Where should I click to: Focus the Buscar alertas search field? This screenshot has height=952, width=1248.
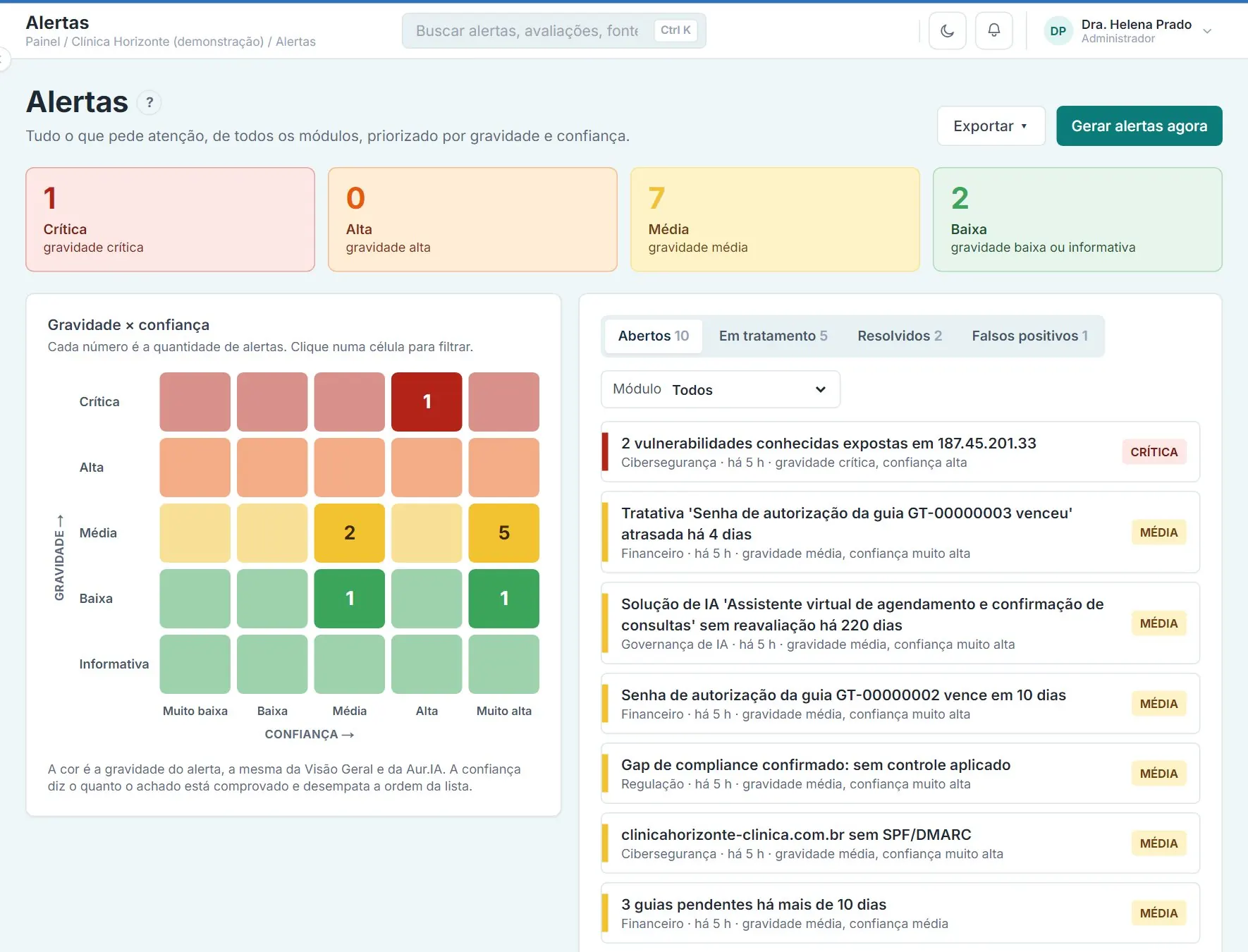(553, 31)
